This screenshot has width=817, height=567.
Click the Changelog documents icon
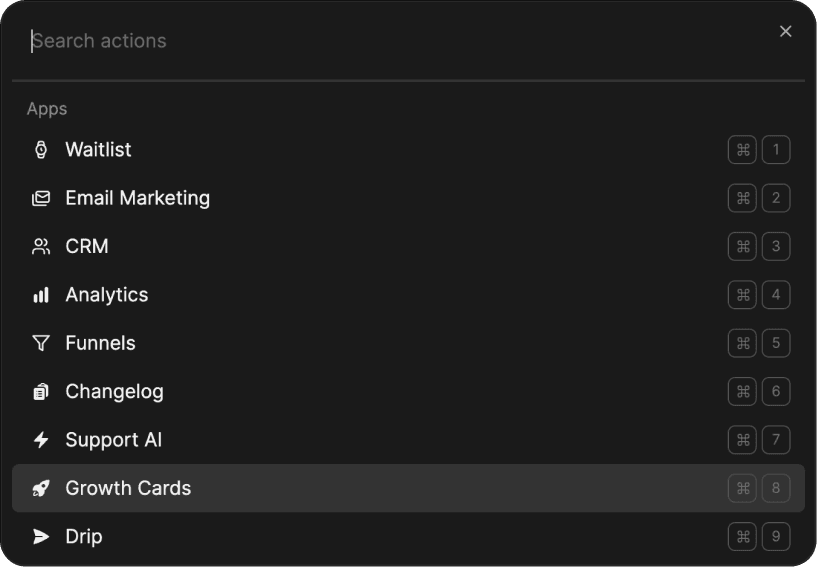[41, 392]
